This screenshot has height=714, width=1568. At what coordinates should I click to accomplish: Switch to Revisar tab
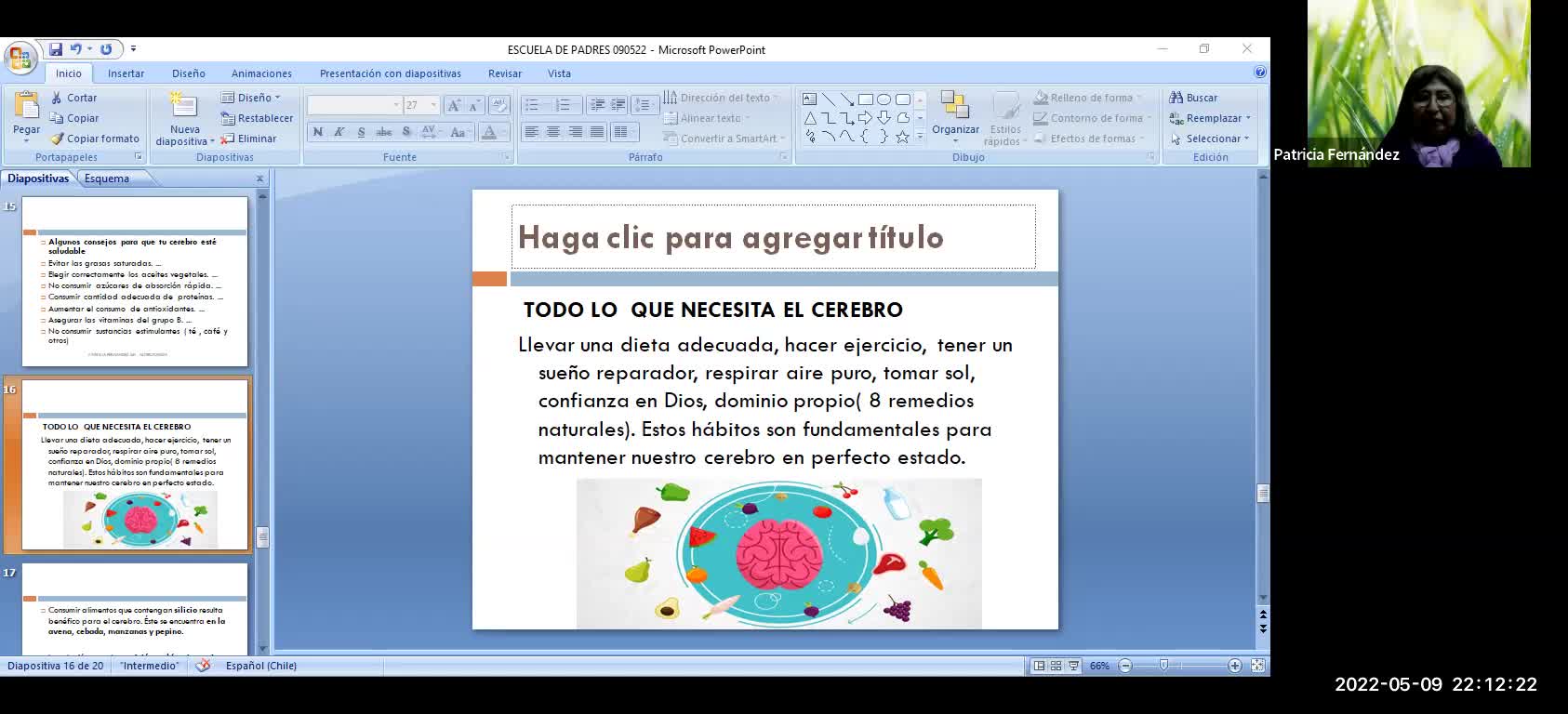[x=505, y=73]
